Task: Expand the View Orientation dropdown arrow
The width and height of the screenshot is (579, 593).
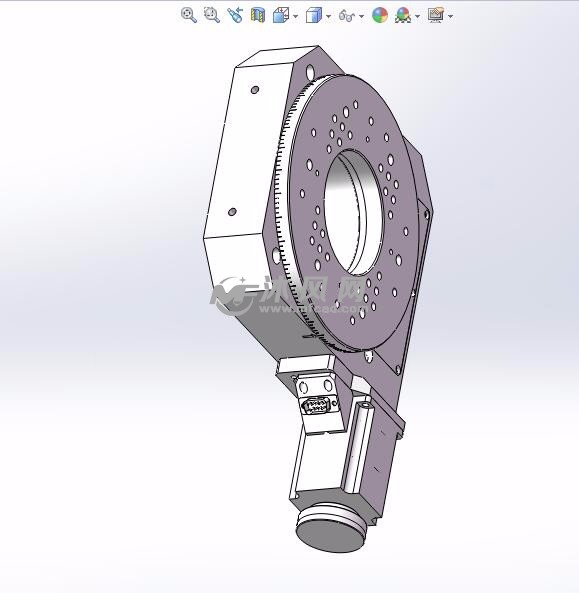Action: [x=296, y=16]
